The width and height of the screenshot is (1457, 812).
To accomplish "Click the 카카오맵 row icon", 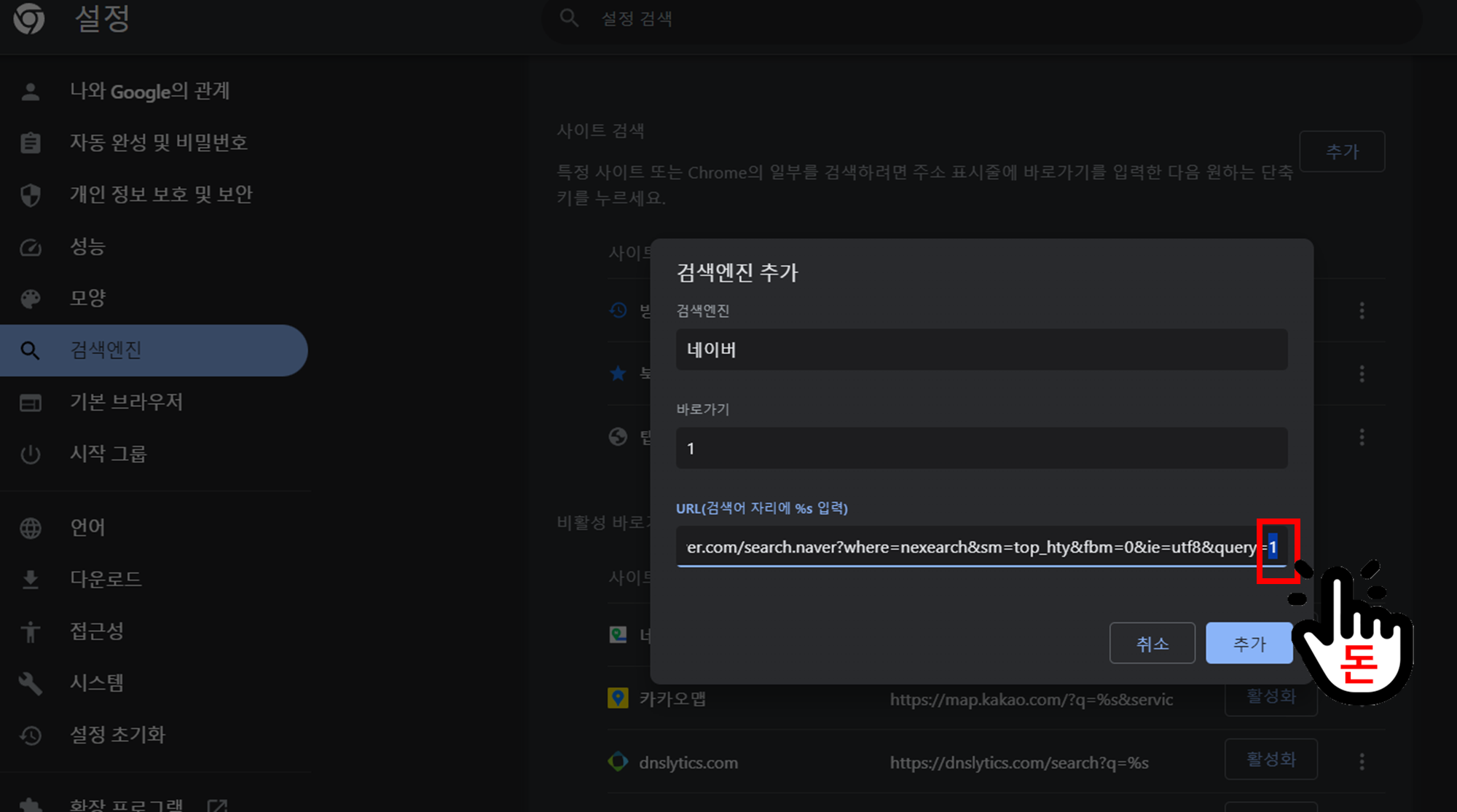I will pyautogui.click(x=618, y=698).
